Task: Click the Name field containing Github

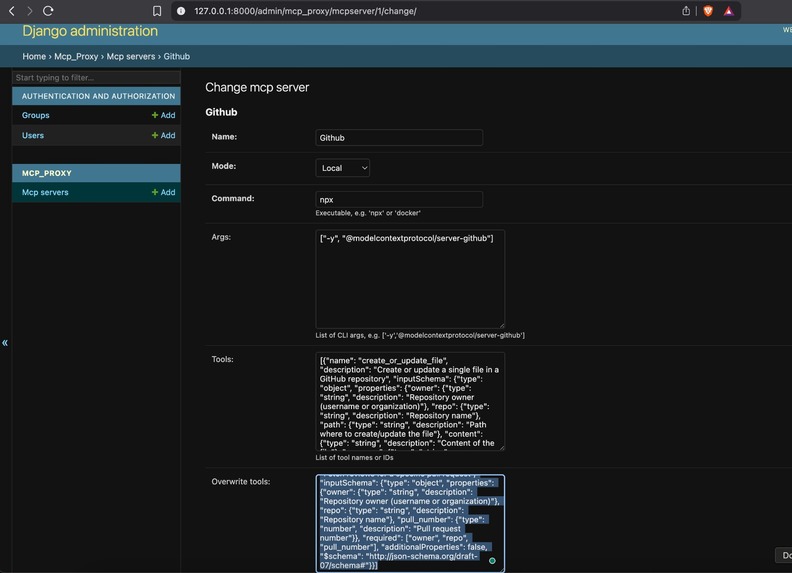Action: [x=399, y=137]
